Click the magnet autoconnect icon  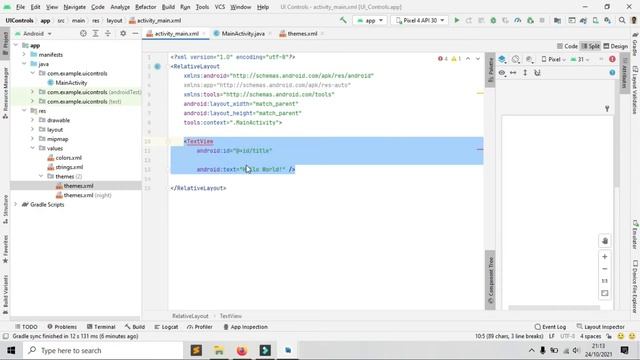(538, 73)
